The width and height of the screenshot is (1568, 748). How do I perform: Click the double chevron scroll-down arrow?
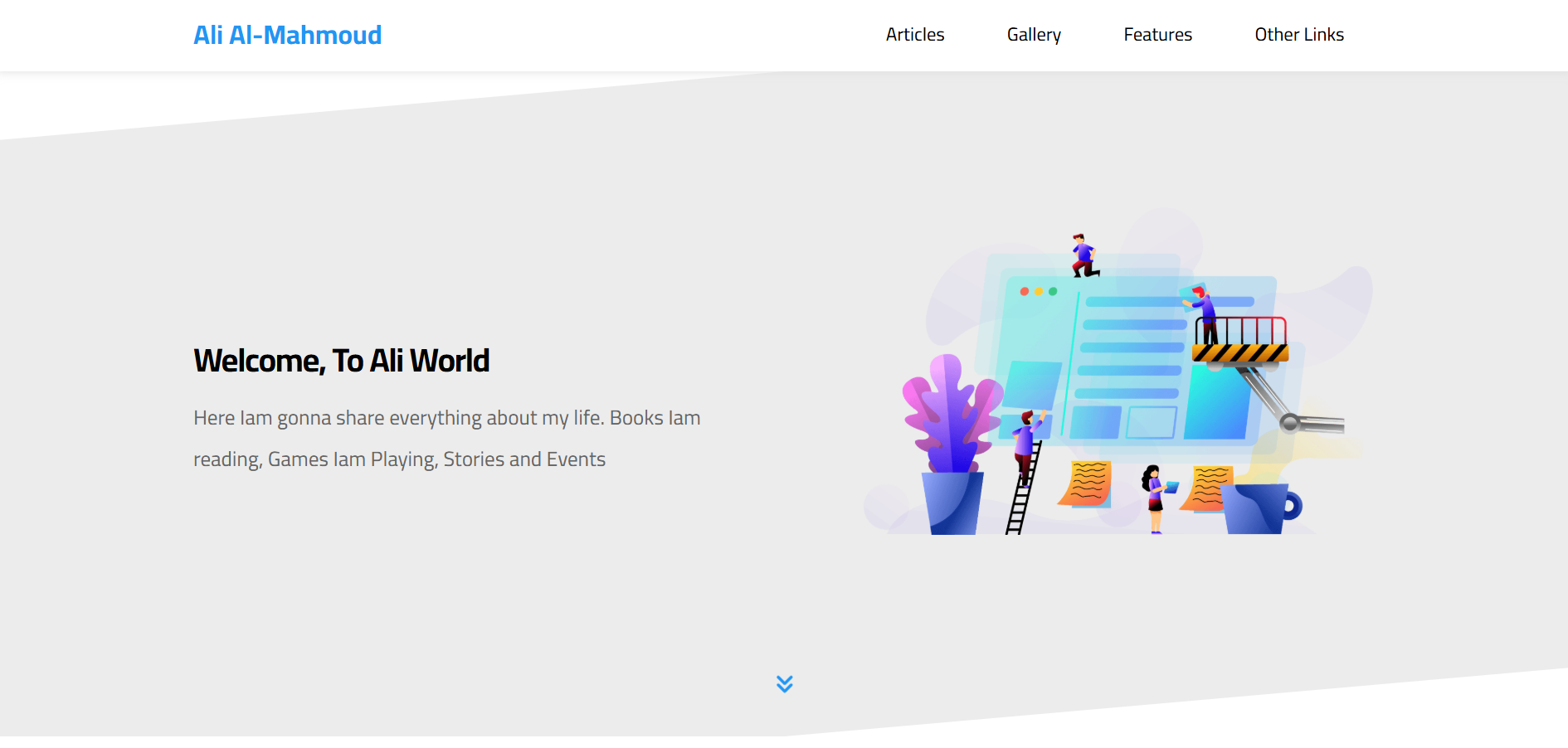(783, 683)
